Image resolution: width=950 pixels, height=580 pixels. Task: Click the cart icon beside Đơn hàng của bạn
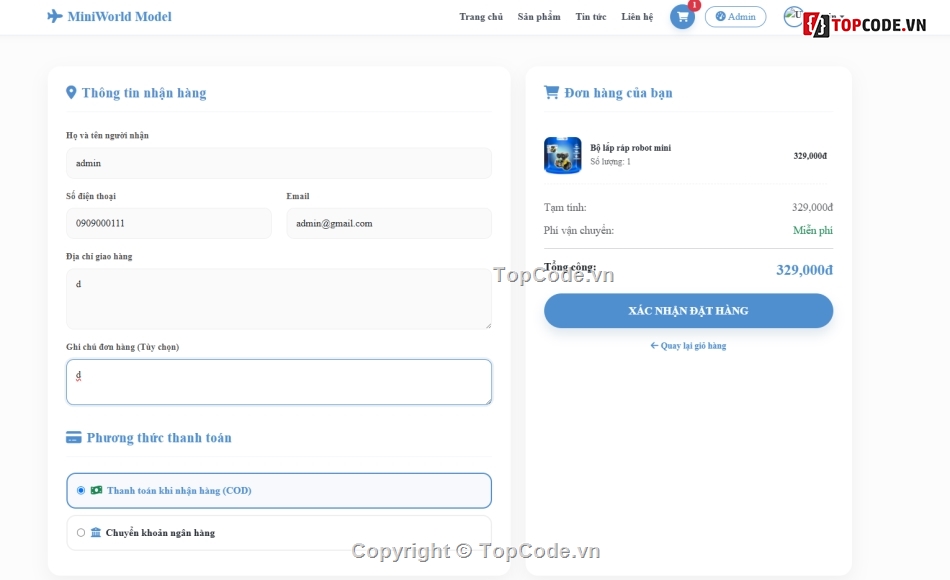coord(551,92)
